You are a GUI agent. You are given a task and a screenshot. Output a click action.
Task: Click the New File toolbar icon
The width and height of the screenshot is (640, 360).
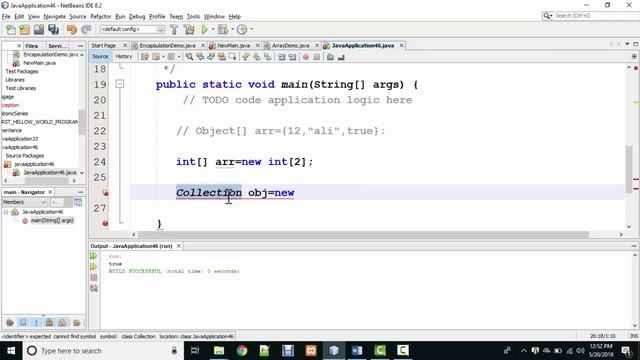(x=11, y=29)
